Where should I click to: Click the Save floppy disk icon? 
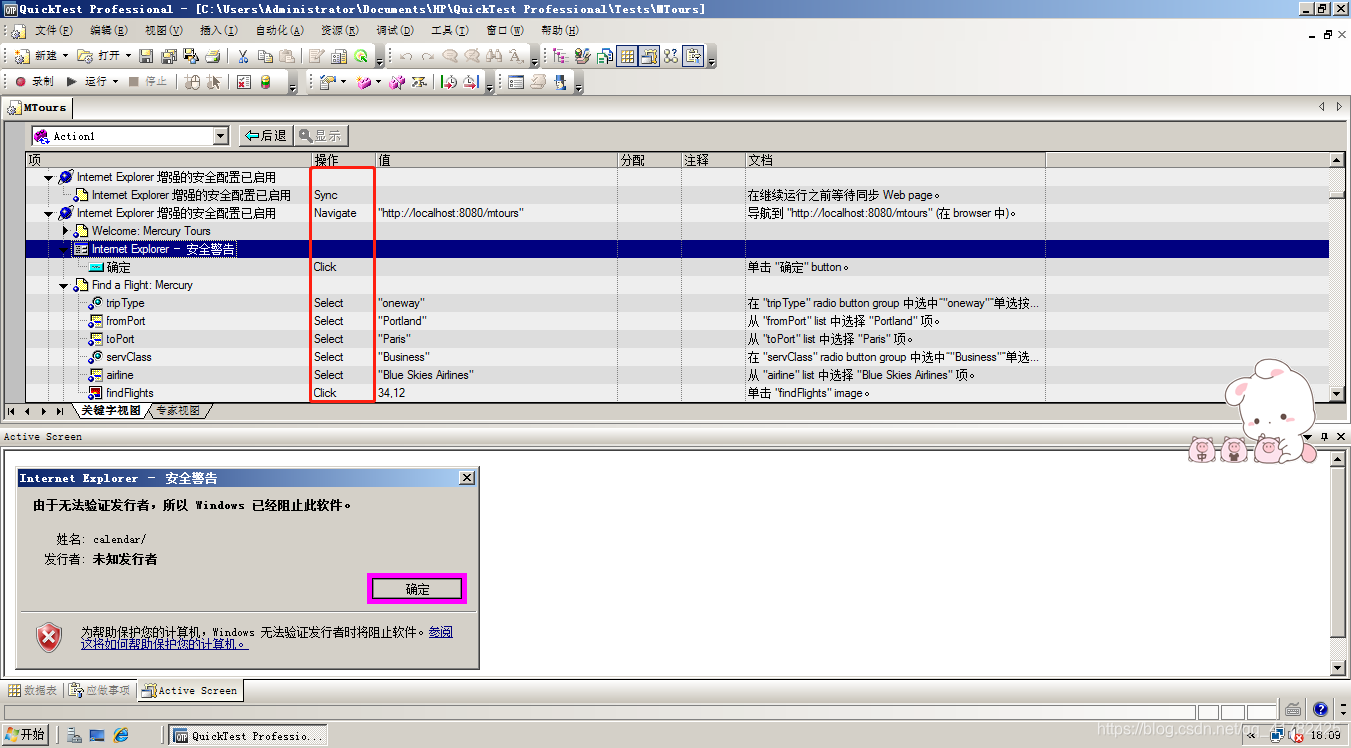click(x=146, y=56)
